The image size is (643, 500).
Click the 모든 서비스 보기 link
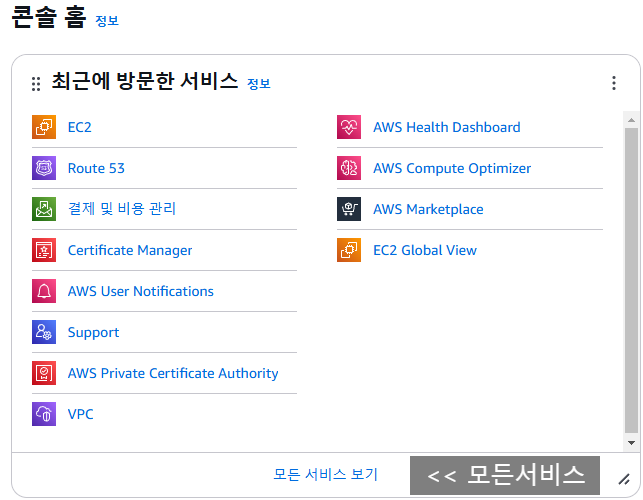tap(326, 474)
